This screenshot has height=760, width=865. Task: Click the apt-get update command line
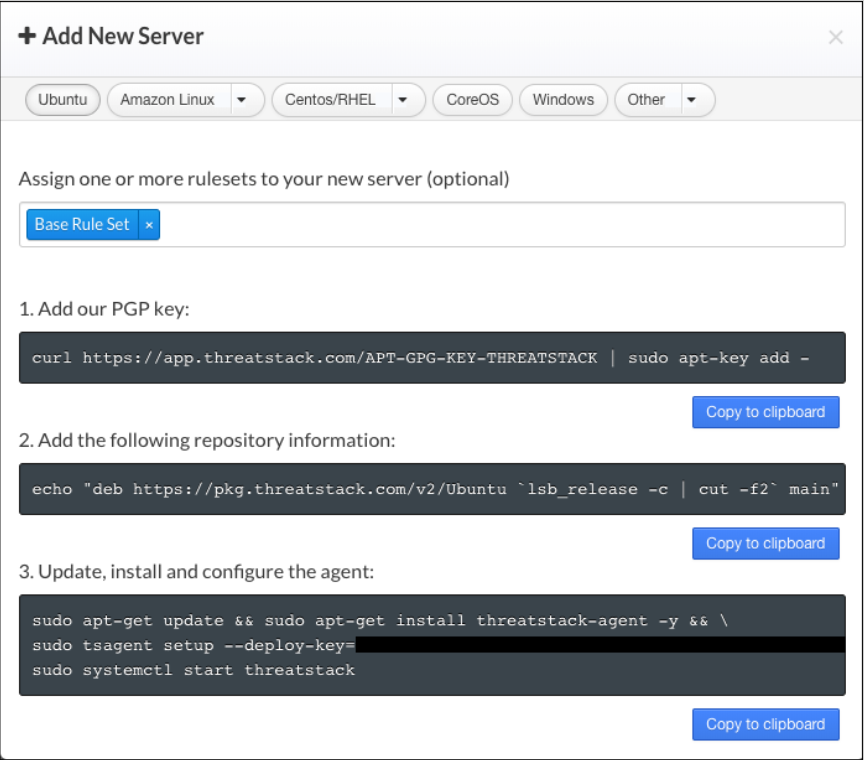click(380, 620)
